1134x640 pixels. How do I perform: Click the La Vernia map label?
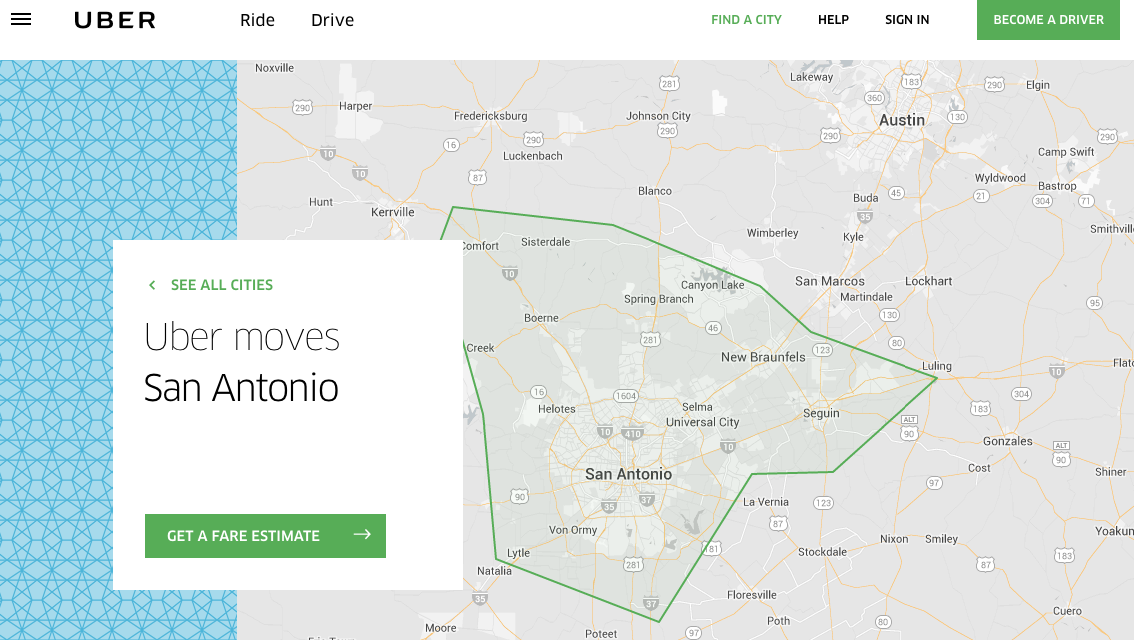(x=766, y=502)
